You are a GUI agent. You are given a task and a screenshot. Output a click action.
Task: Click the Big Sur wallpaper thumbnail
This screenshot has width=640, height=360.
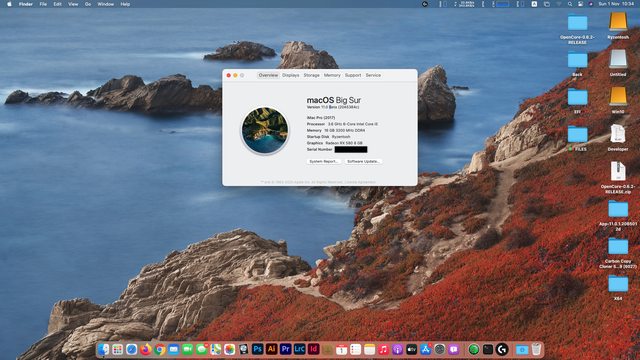tap(265, 130)
